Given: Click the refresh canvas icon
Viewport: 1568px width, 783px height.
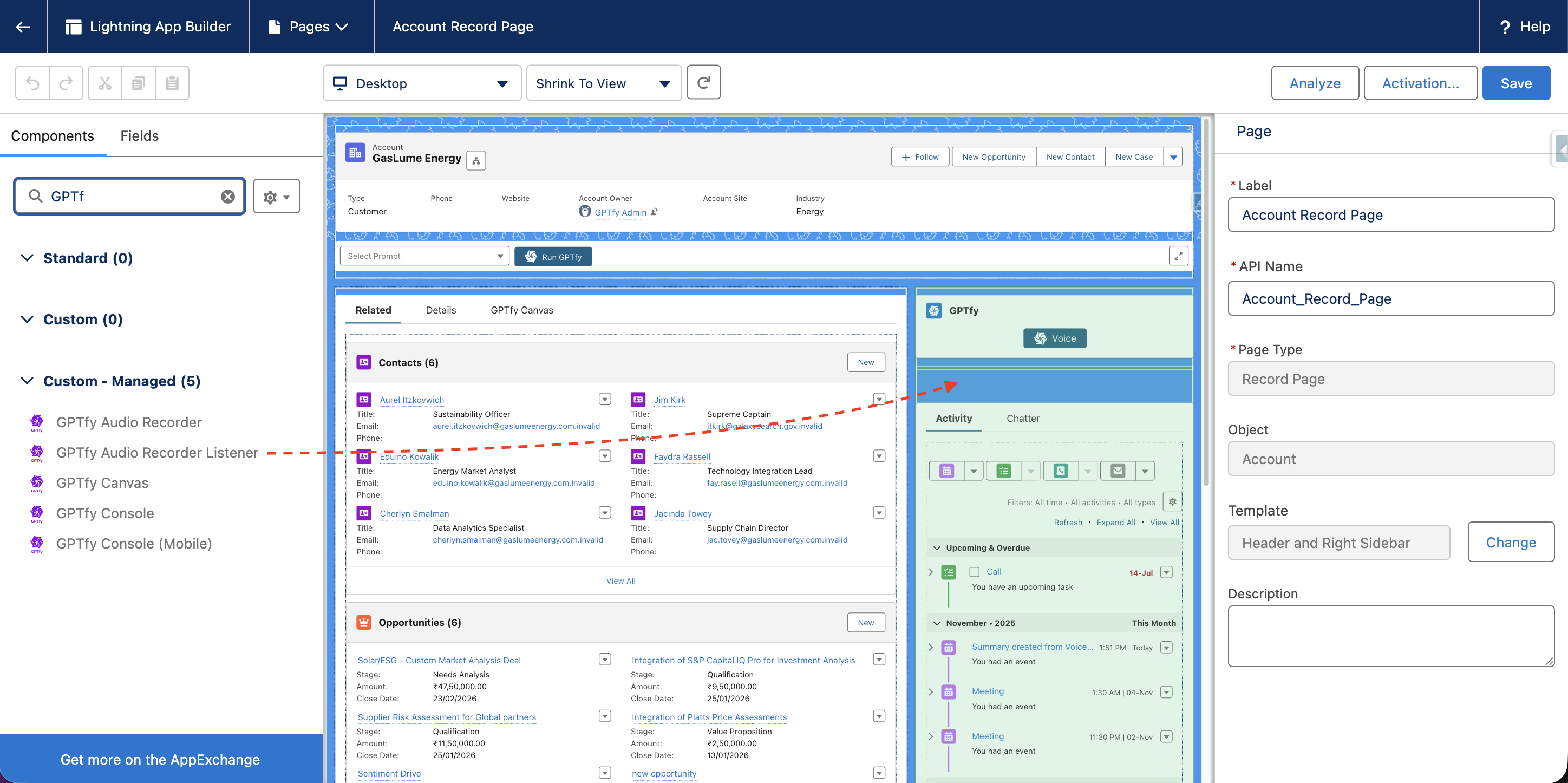Looking at the screenshot, I should click(x=703, y=82).
